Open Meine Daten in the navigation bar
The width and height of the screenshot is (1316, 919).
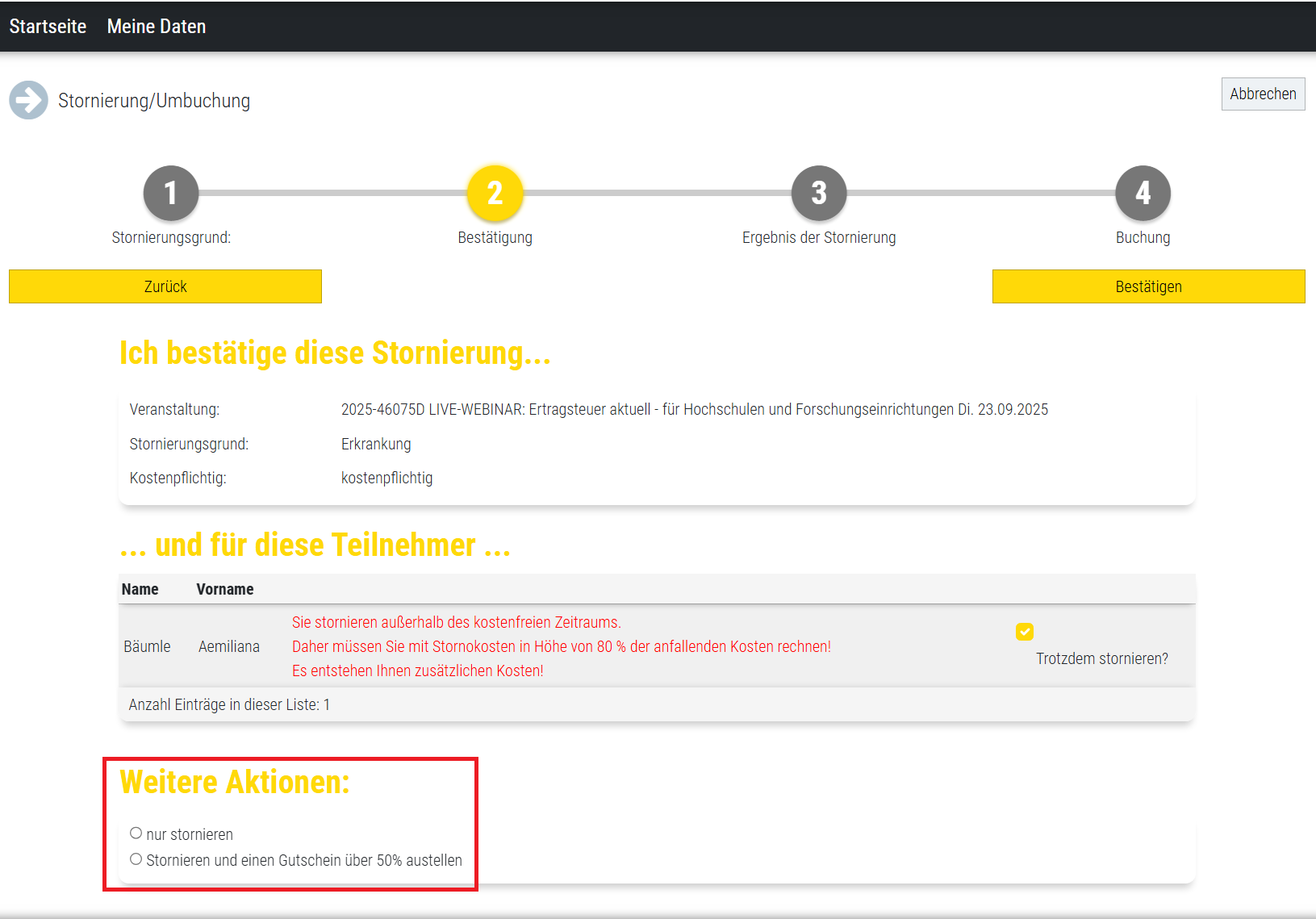tap(157, 27)
